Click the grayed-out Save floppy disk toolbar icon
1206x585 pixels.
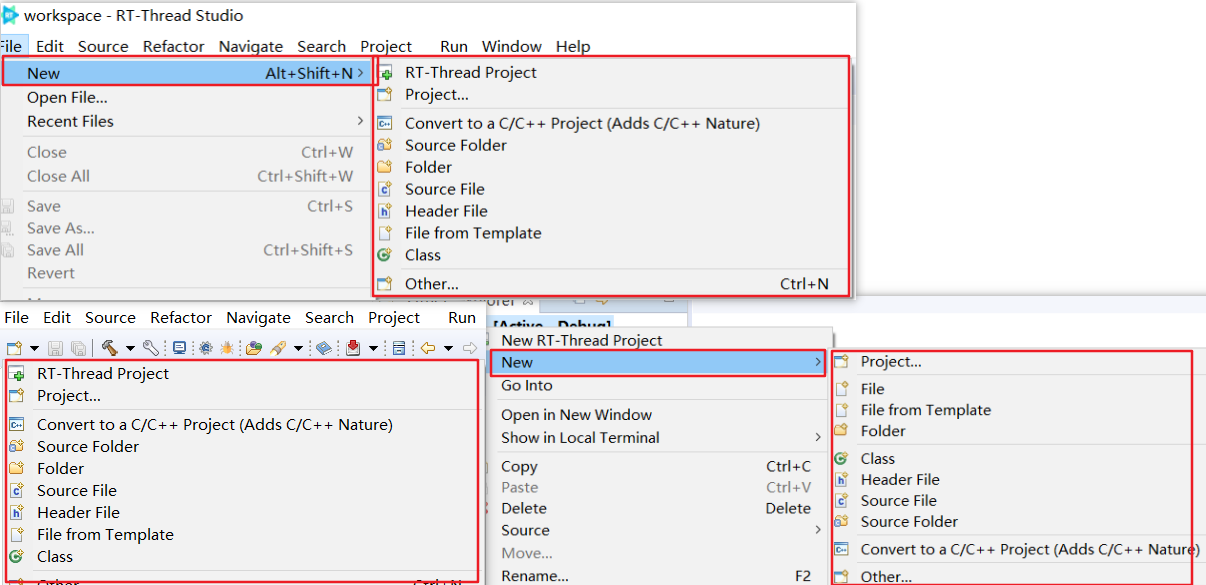[54, 348]
